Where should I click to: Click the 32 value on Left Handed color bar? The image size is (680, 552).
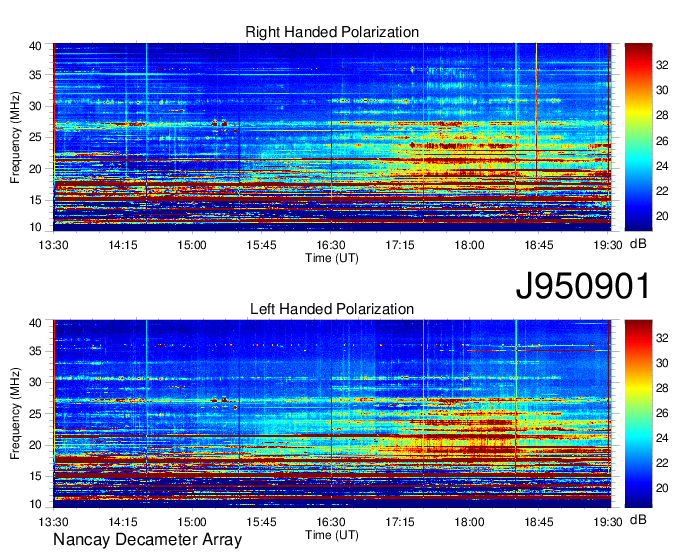pos(662,338)
